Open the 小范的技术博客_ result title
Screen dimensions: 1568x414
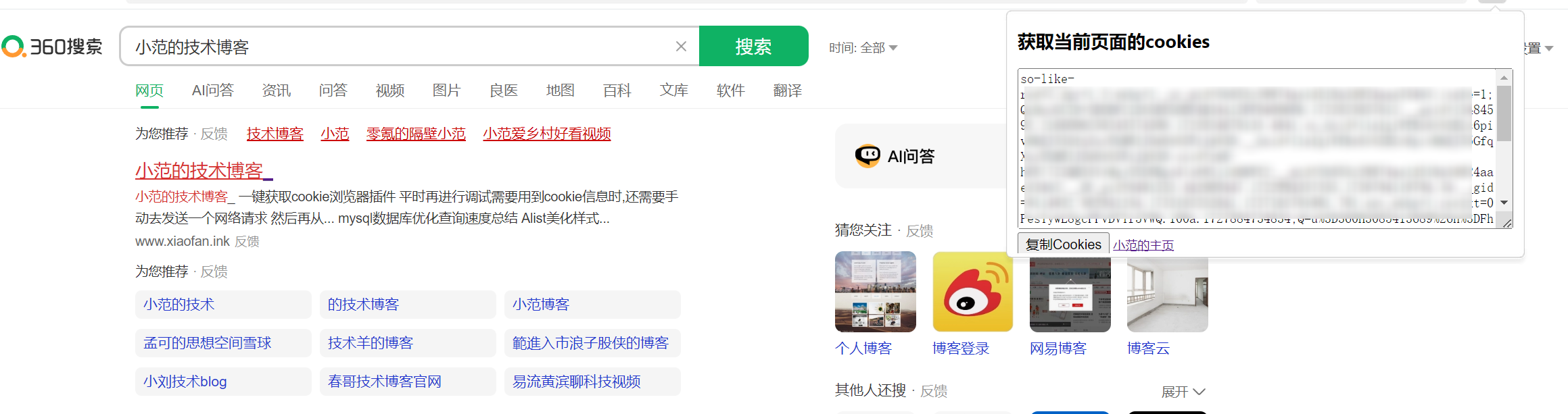click(204, 171)
